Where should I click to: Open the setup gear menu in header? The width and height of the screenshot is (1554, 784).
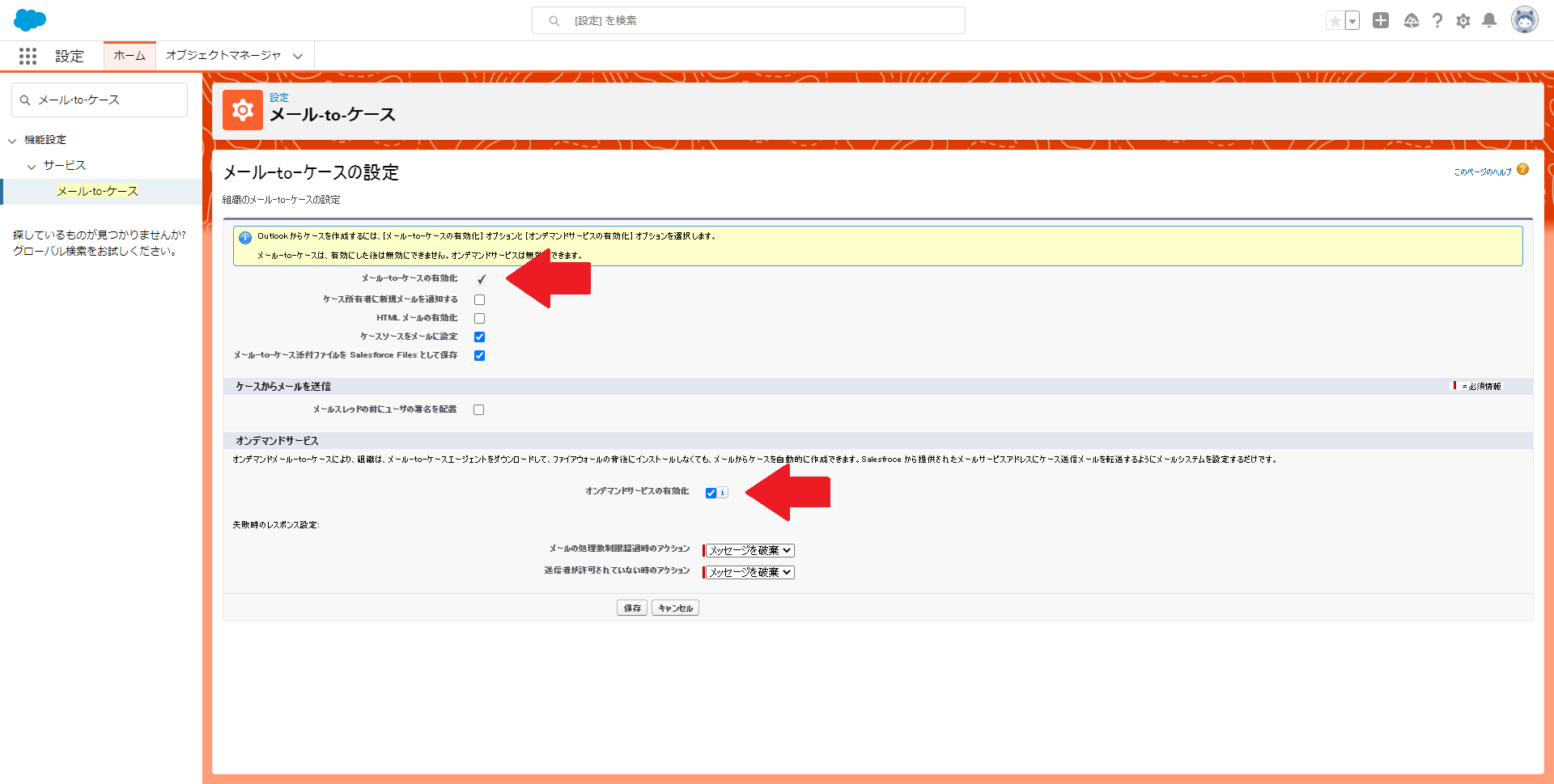tap(1463, 21)
